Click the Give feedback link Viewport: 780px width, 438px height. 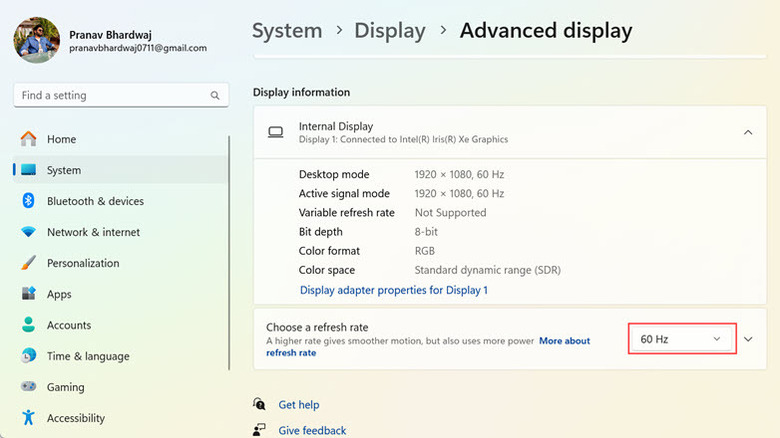(x=312, y=430)
